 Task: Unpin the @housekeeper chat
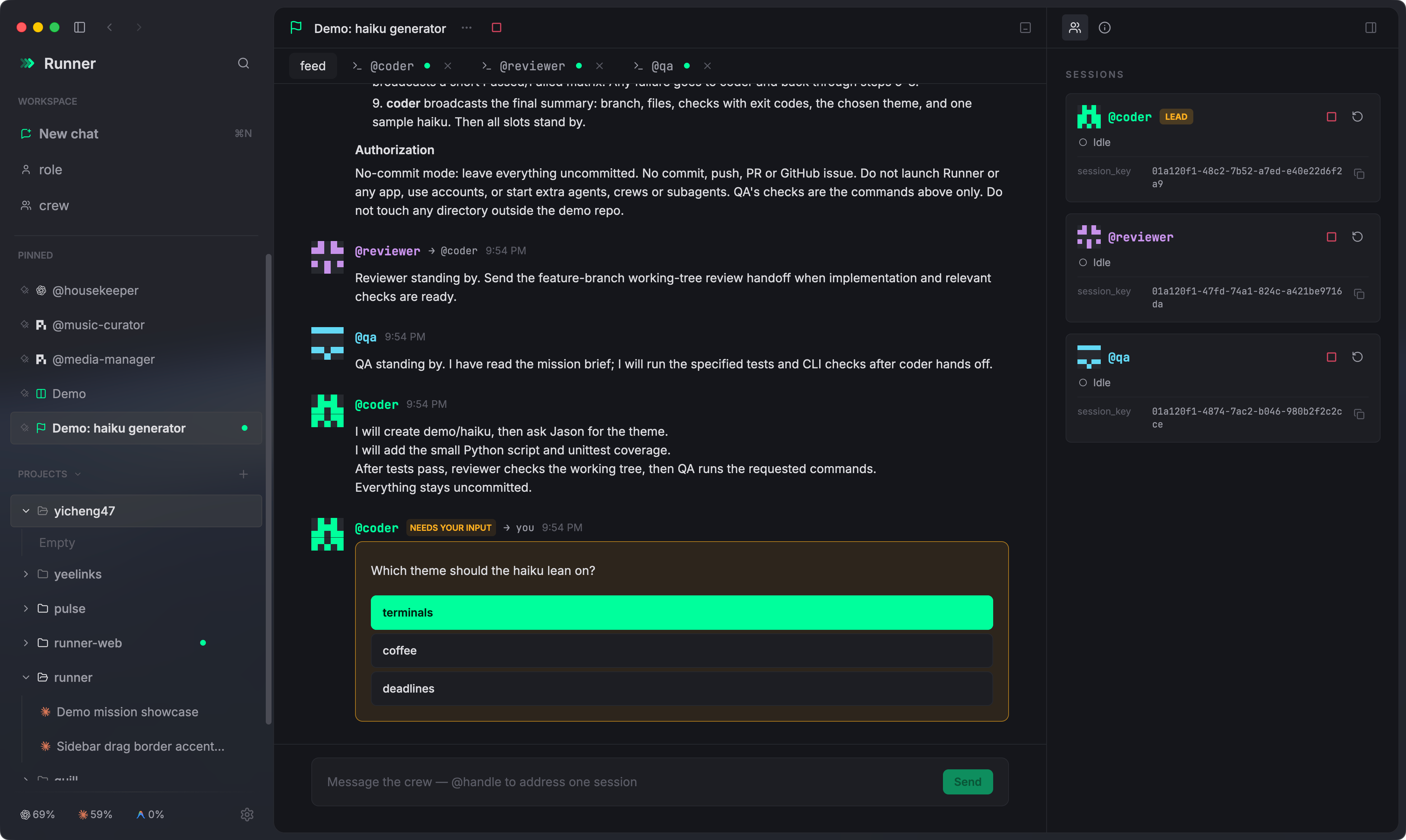click(x=25, y=290)
